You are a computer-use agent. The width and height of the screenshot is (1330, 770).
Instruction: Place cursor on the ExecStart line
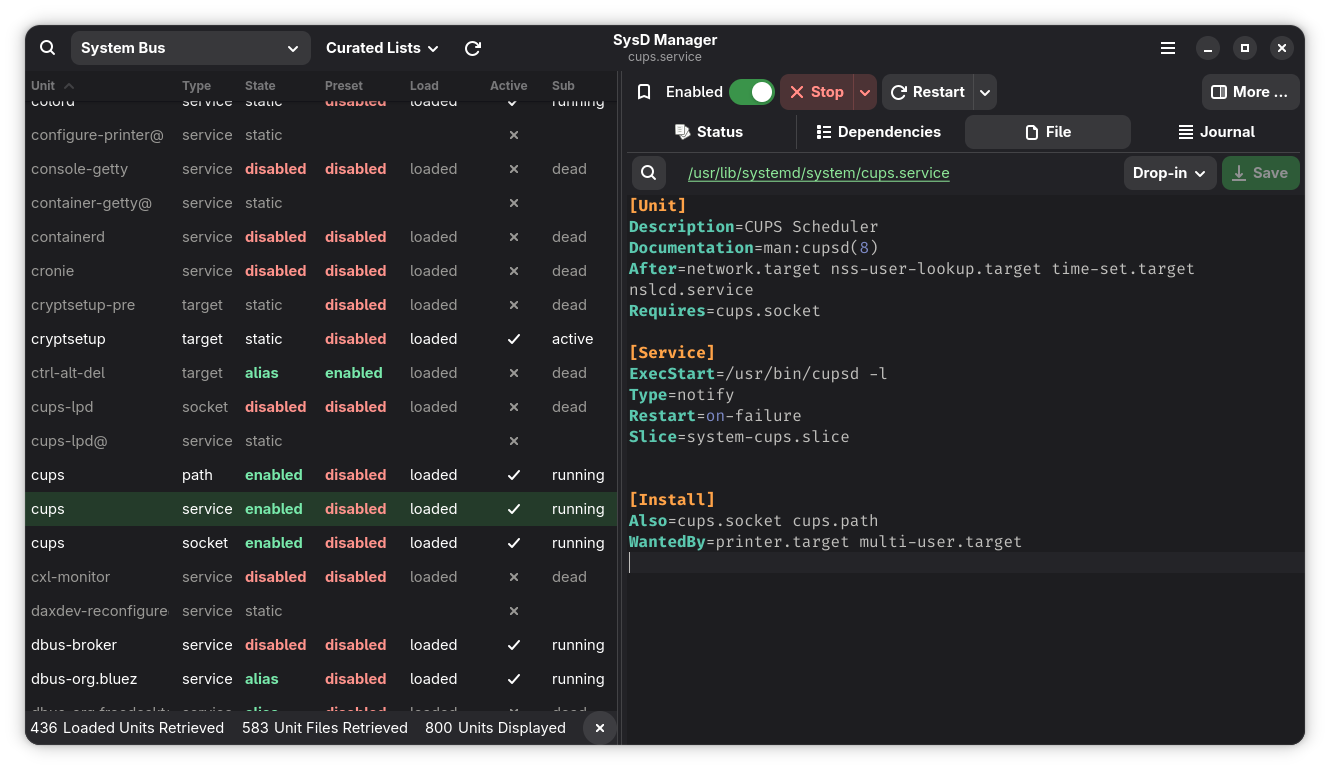(x=758, y=374)
